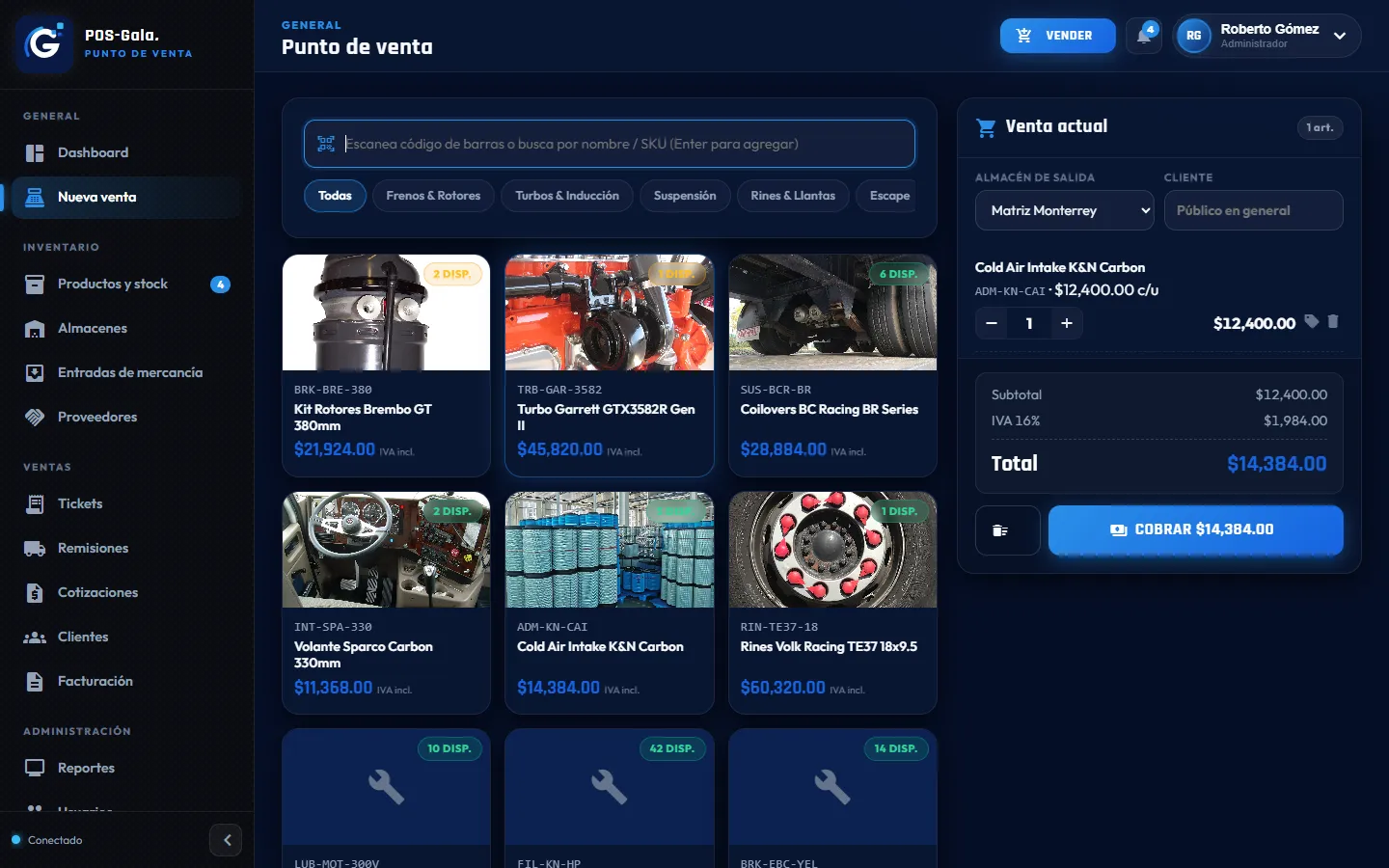Go to Facturación
The width and height of the screenshot is (1389, 868).
(x=126, y=681)
